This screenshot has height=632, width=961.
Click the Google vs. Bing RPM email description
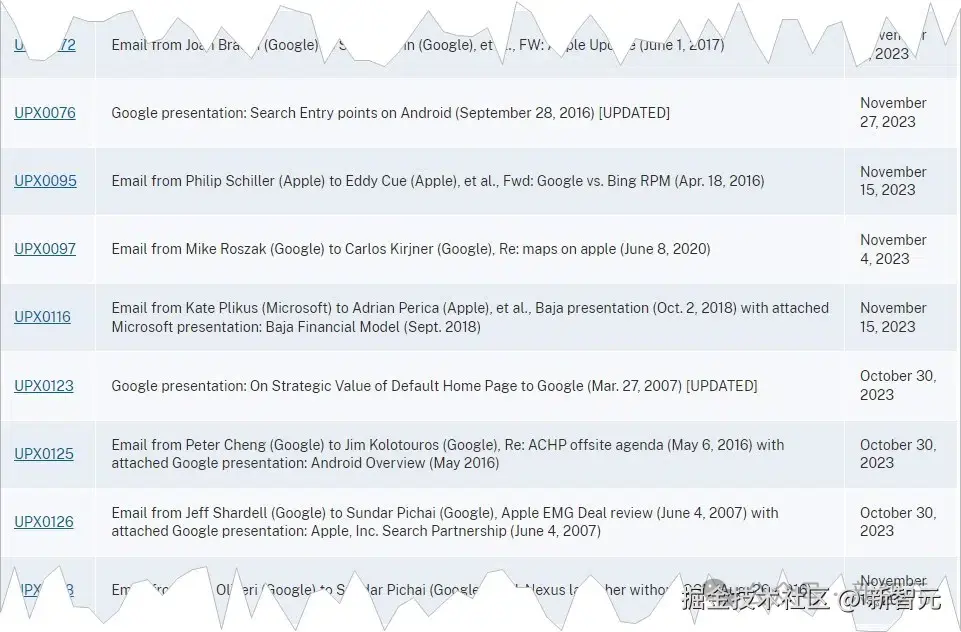point(437,181)
